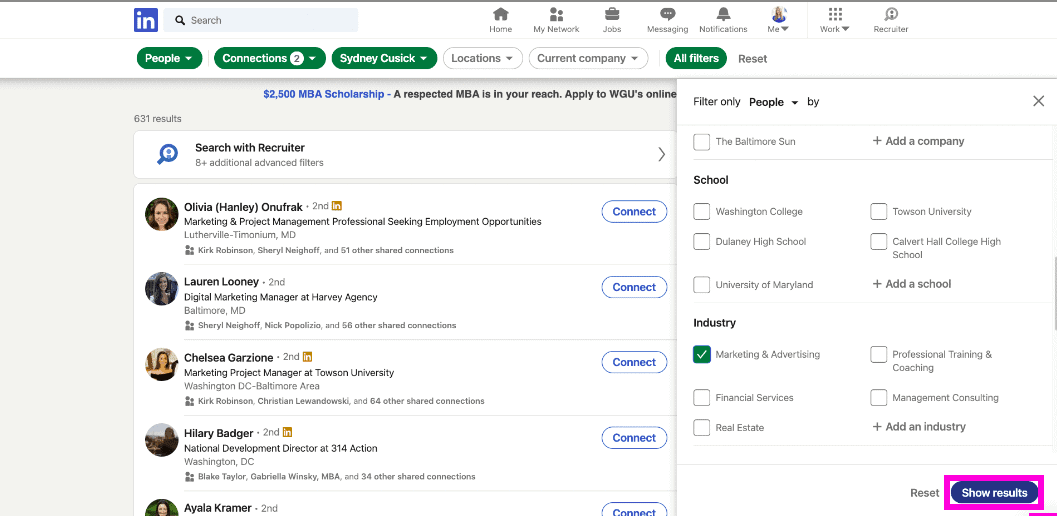
Task: Open Lauren Looney's name link
Action: tap(221, 281)
